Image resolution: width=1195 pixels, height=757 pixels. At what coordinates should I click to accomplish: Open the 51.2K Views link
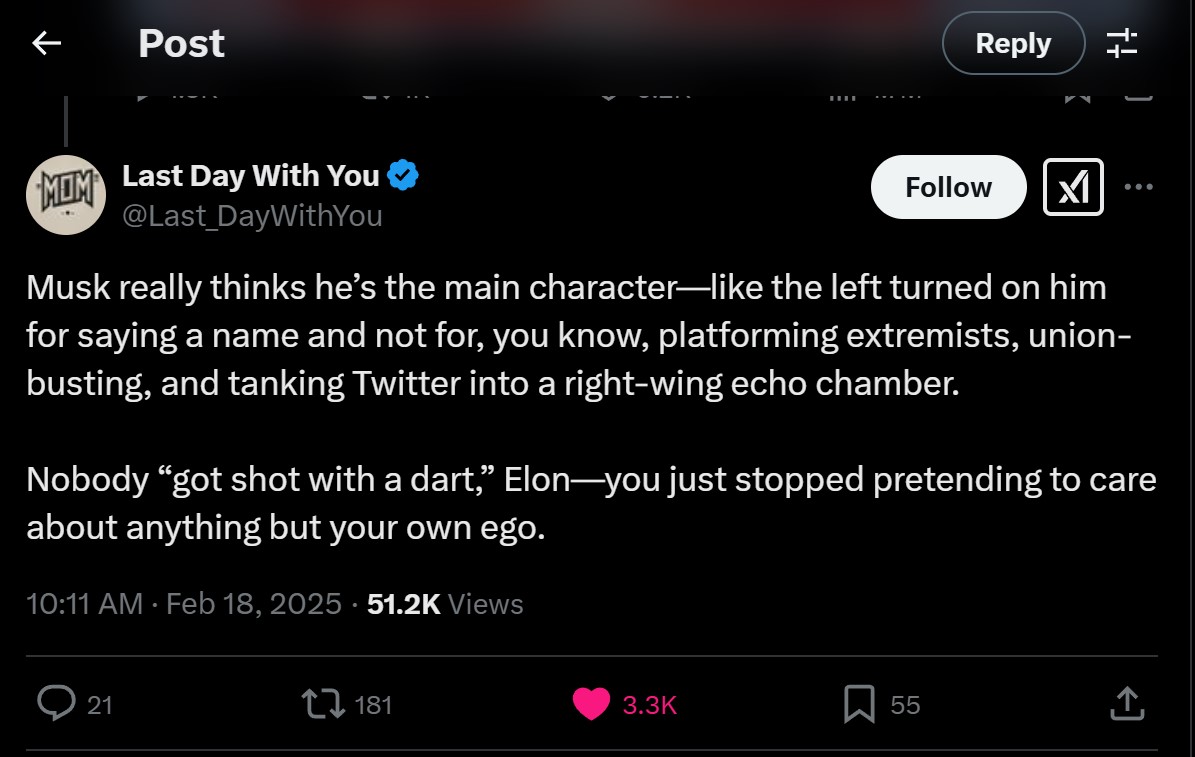tap(444, 604)
